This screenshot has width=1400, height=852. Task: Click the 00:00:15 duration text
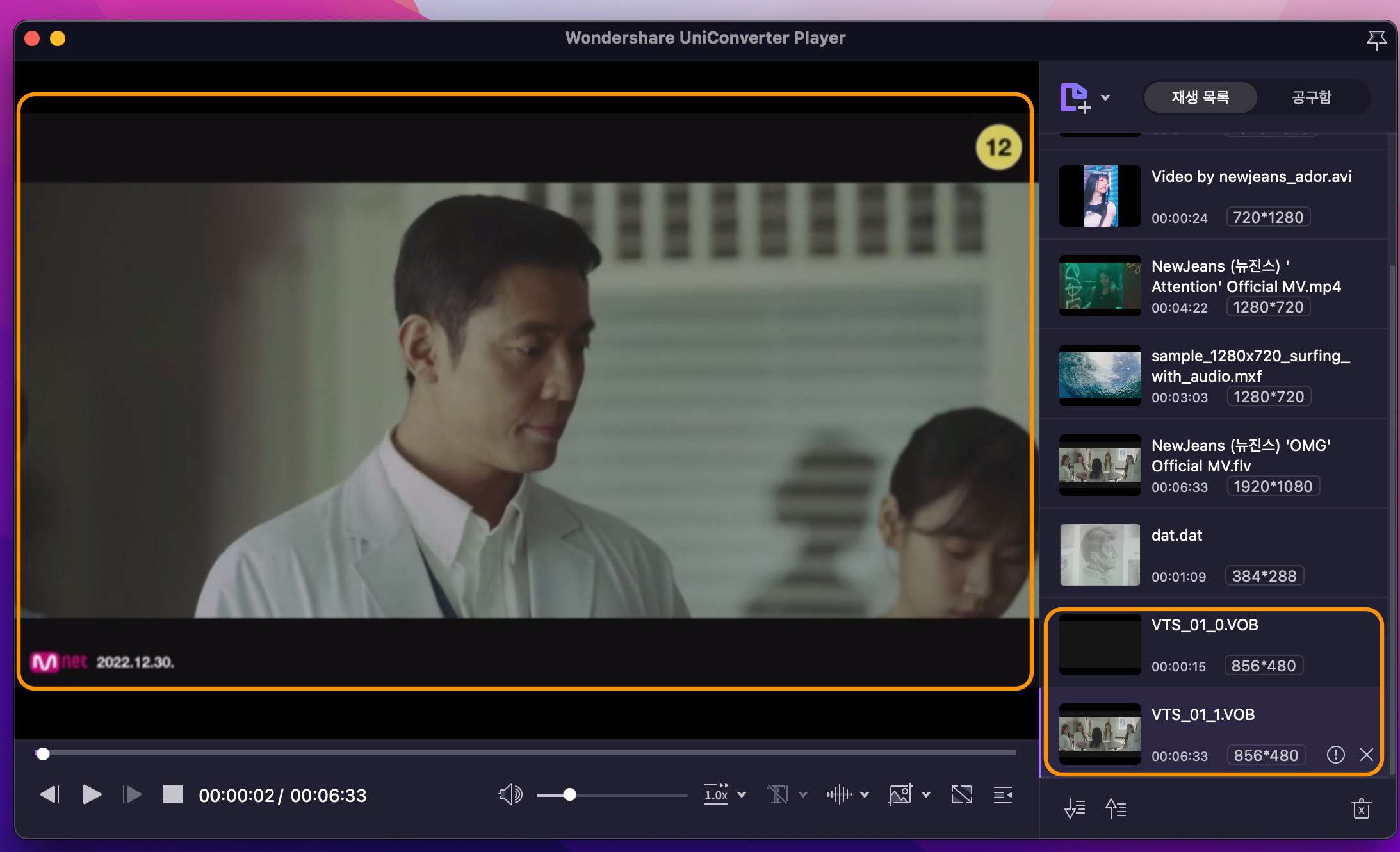1178,667
